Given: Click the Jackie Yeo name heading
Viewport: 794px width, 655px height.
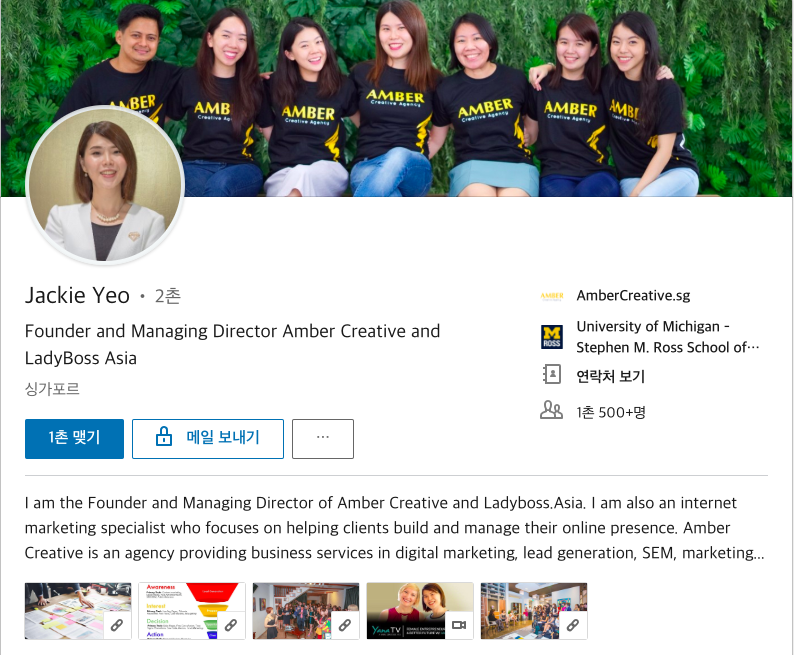Looking at the screenshot, I should (x=77, y=296).
